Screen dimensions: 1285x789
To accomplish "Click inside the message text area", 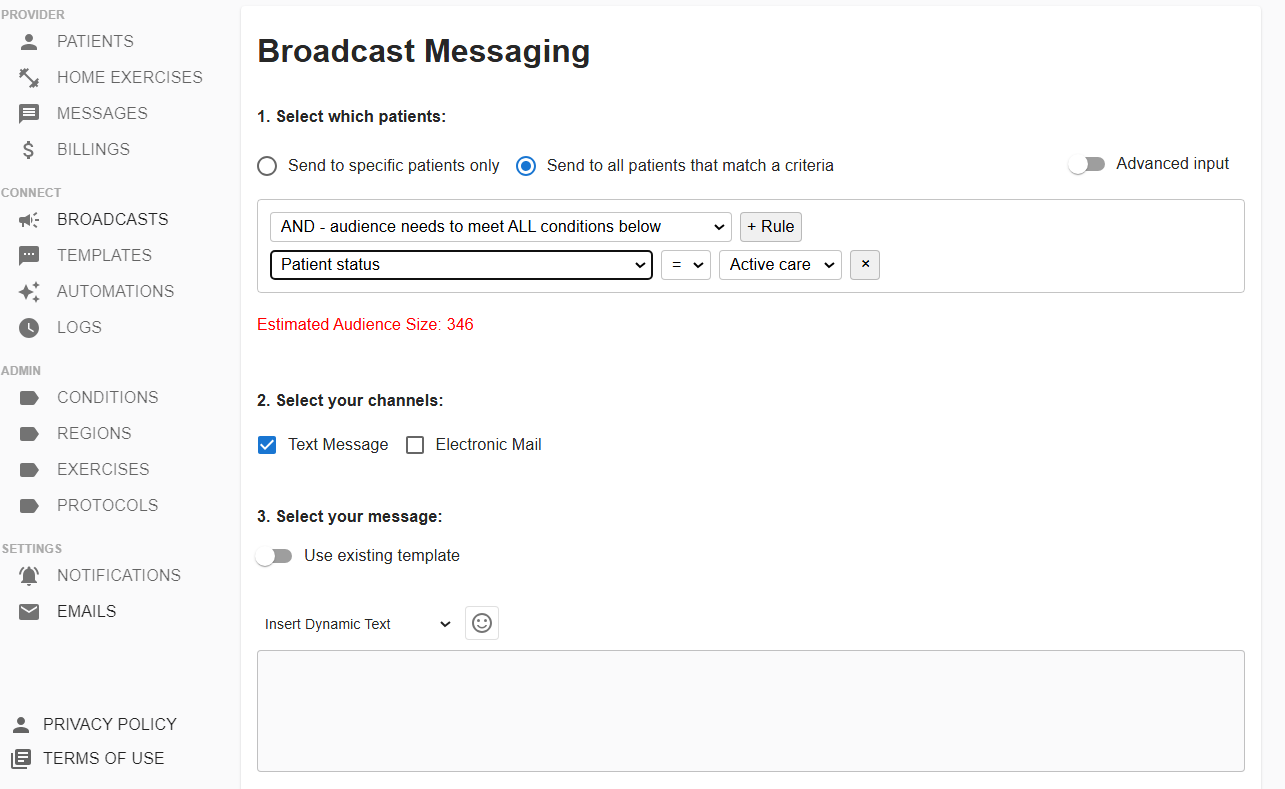I will click(750, 710).
